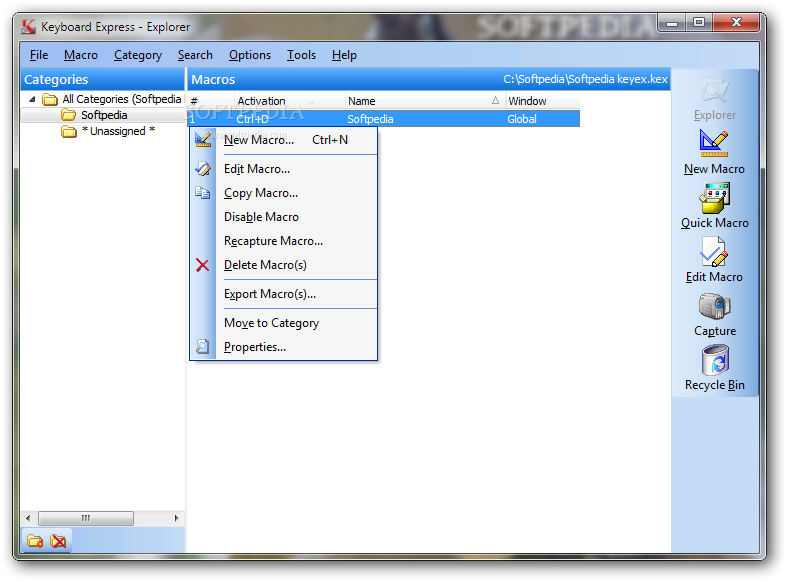787x581 pixels.
Task: Click the Softpedia category folder icon
Action: 68,115
